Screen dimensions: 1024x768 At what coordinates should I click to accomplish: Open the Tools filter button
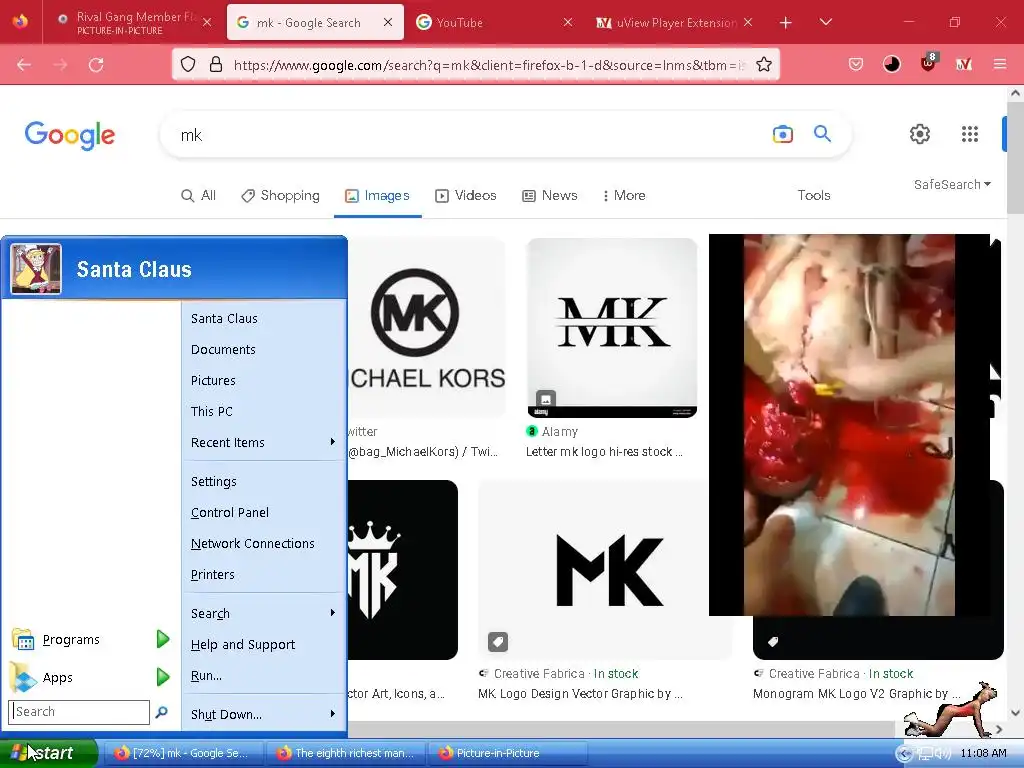[814, 195]
